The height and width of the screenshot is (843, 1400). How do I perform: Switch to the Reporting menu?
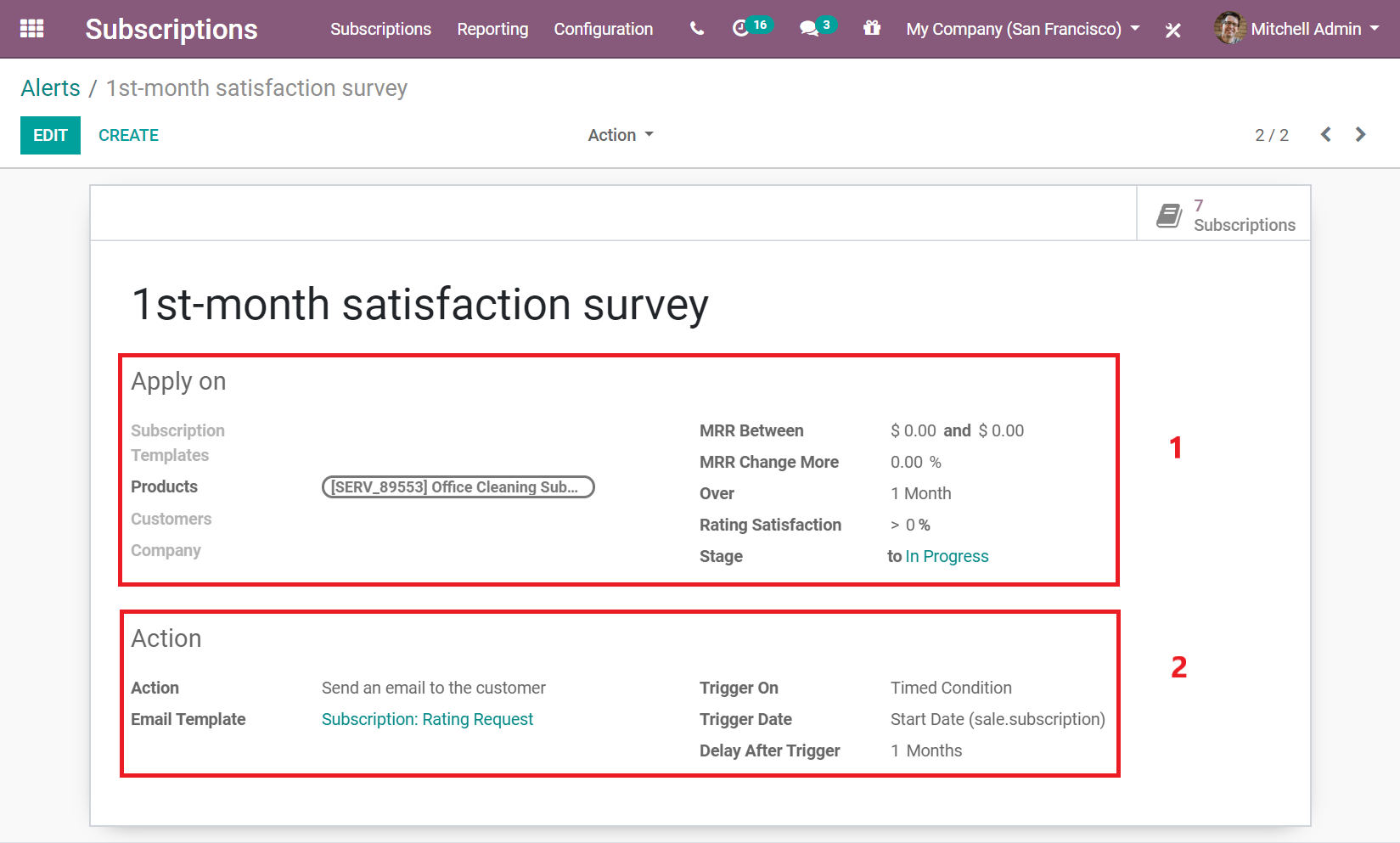[492, 28]
